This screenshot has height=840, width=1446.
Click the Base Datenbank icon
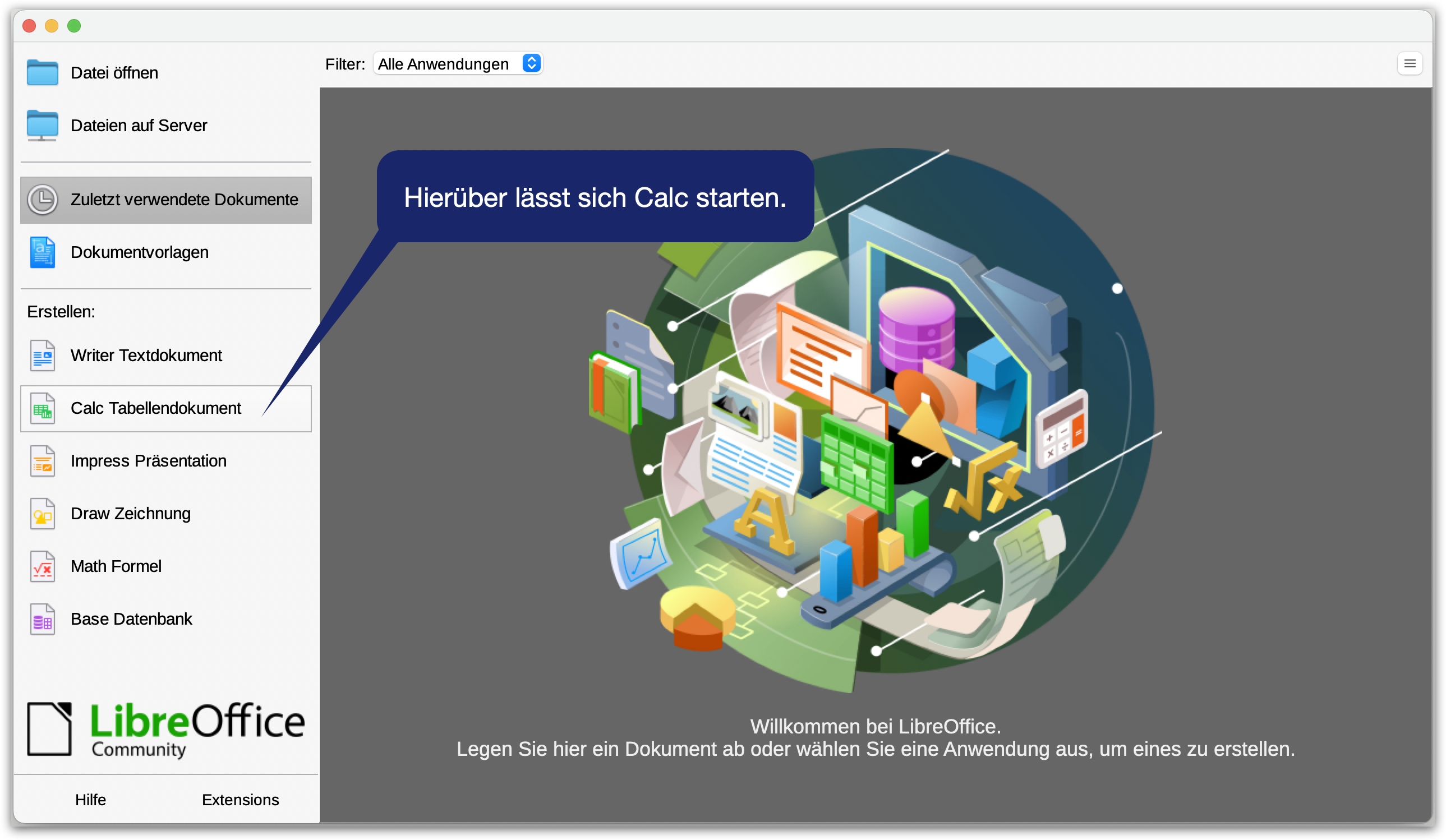[43, 620]
